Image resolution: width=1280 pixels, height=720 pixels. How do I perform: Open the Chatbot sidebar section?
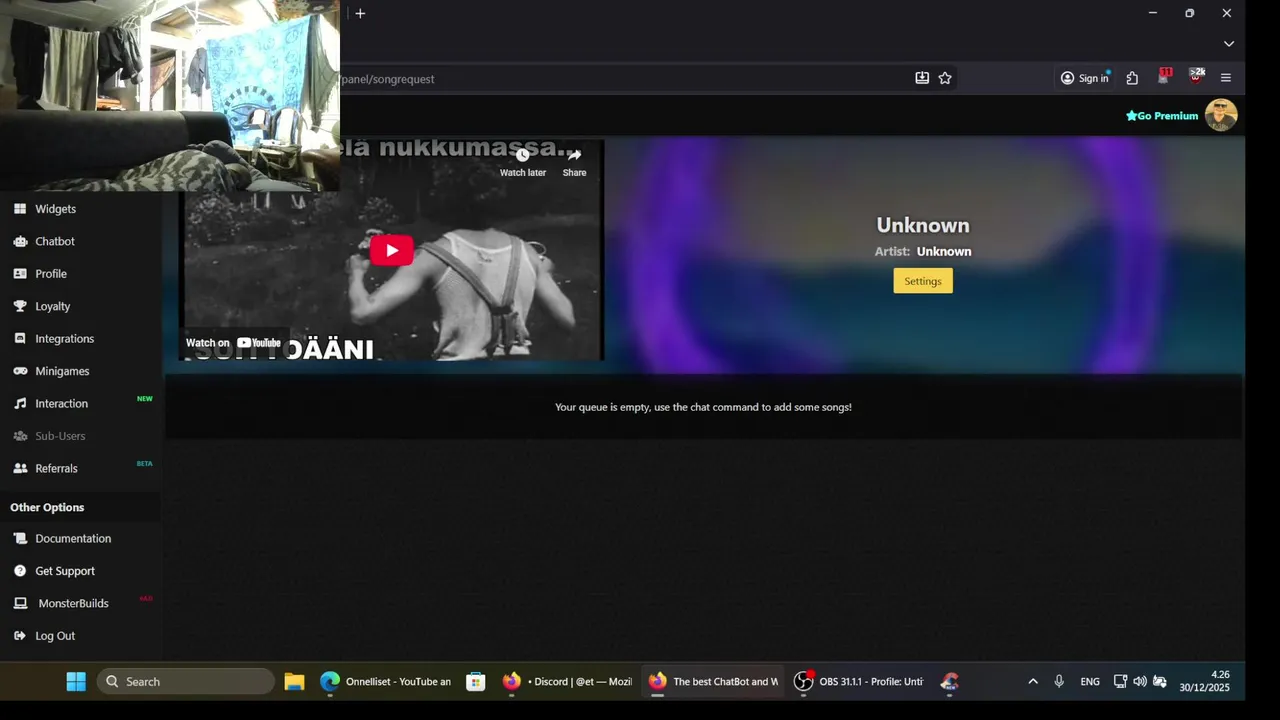tap(55, 241)
